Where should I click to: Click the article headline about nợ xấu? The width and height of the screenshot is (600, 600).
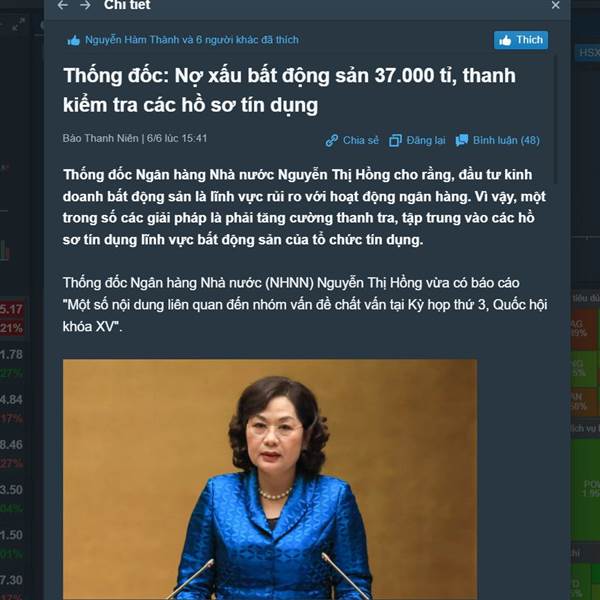(x=289, y=90)
